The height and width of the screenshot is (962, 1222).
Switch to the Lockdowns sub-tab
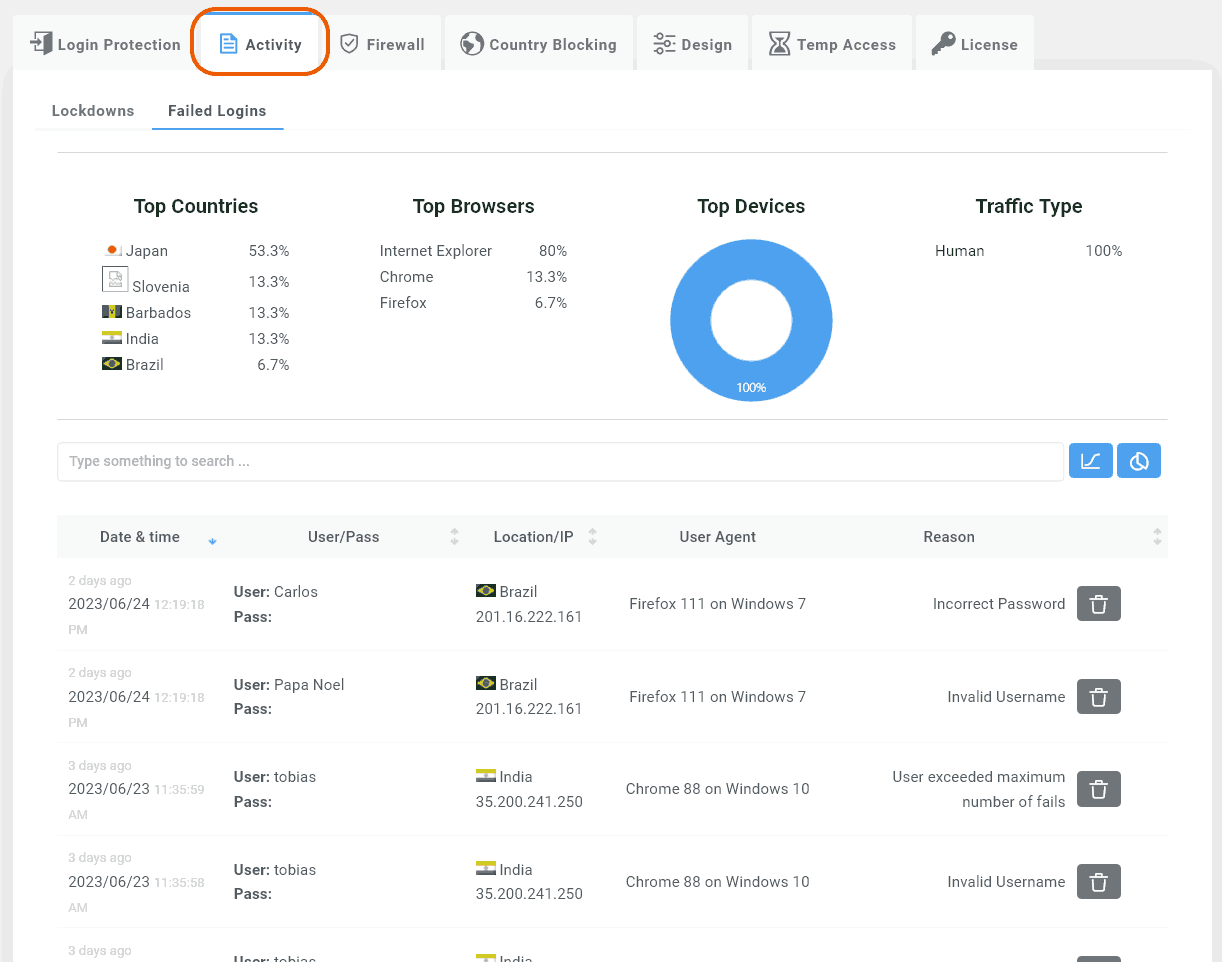[93, 111]
